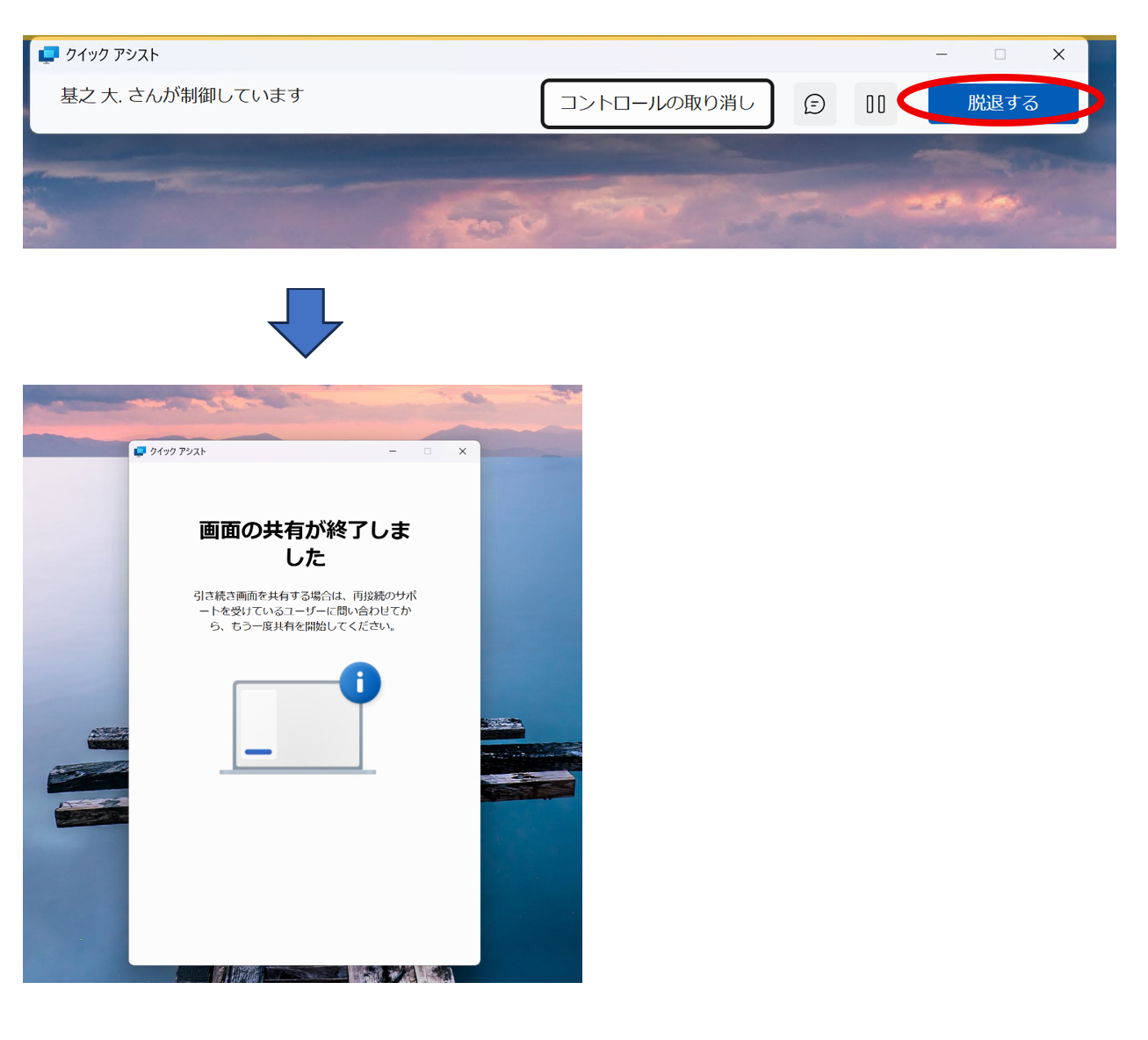Click the description paragraph starting 引き続き画面を共有
The width and height of the screenshot is (1148, 1040).
click(304, 610)
